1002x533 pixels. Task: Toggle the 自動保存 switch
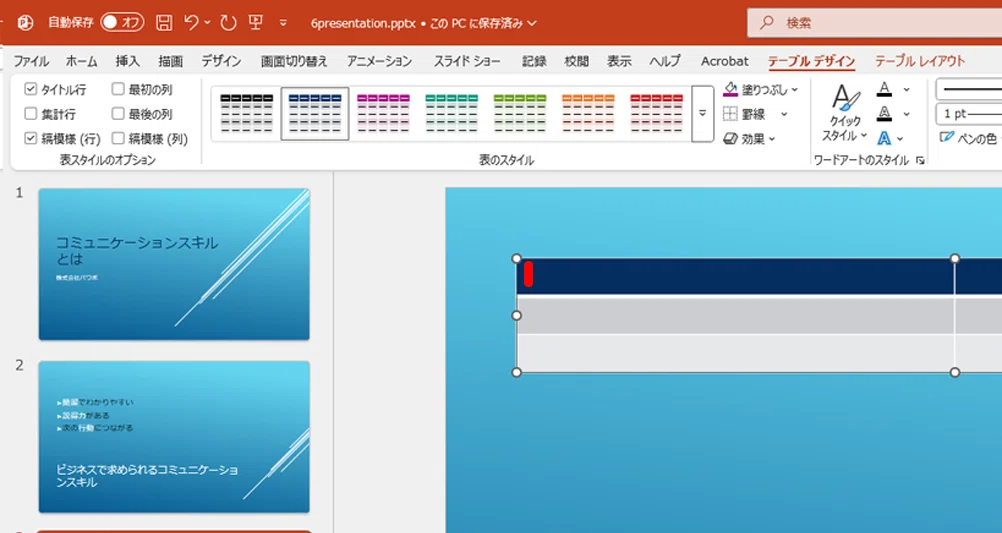(x=122, y=22)
